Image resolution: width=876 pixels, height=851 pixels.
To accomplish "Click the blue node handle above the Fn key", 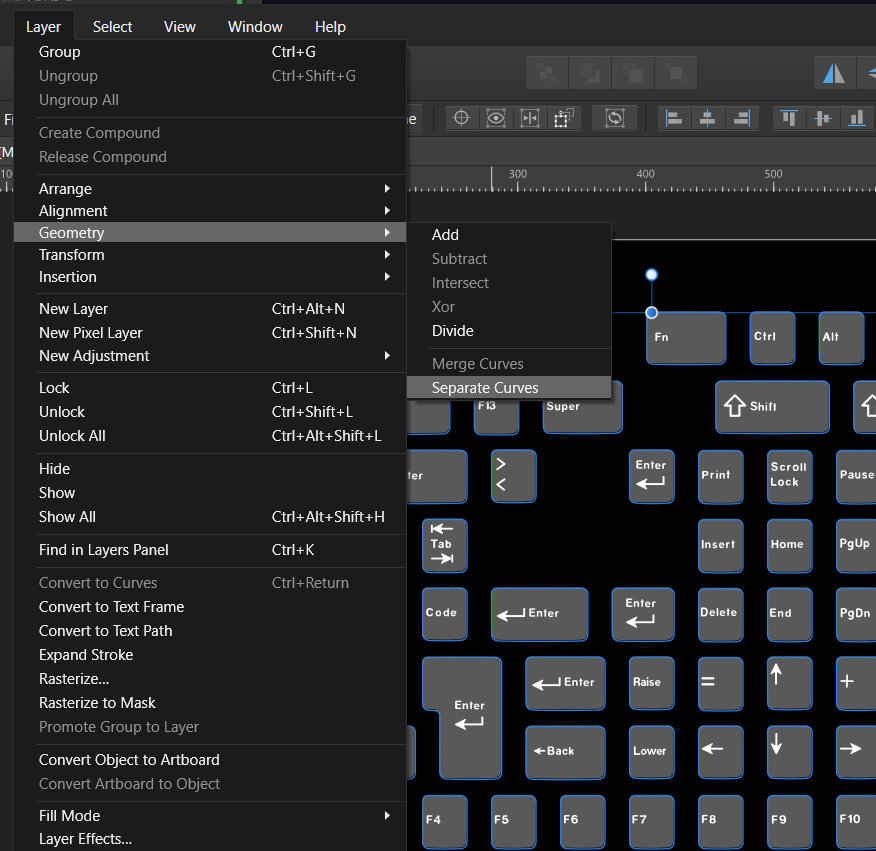I will tap(651, 274).
